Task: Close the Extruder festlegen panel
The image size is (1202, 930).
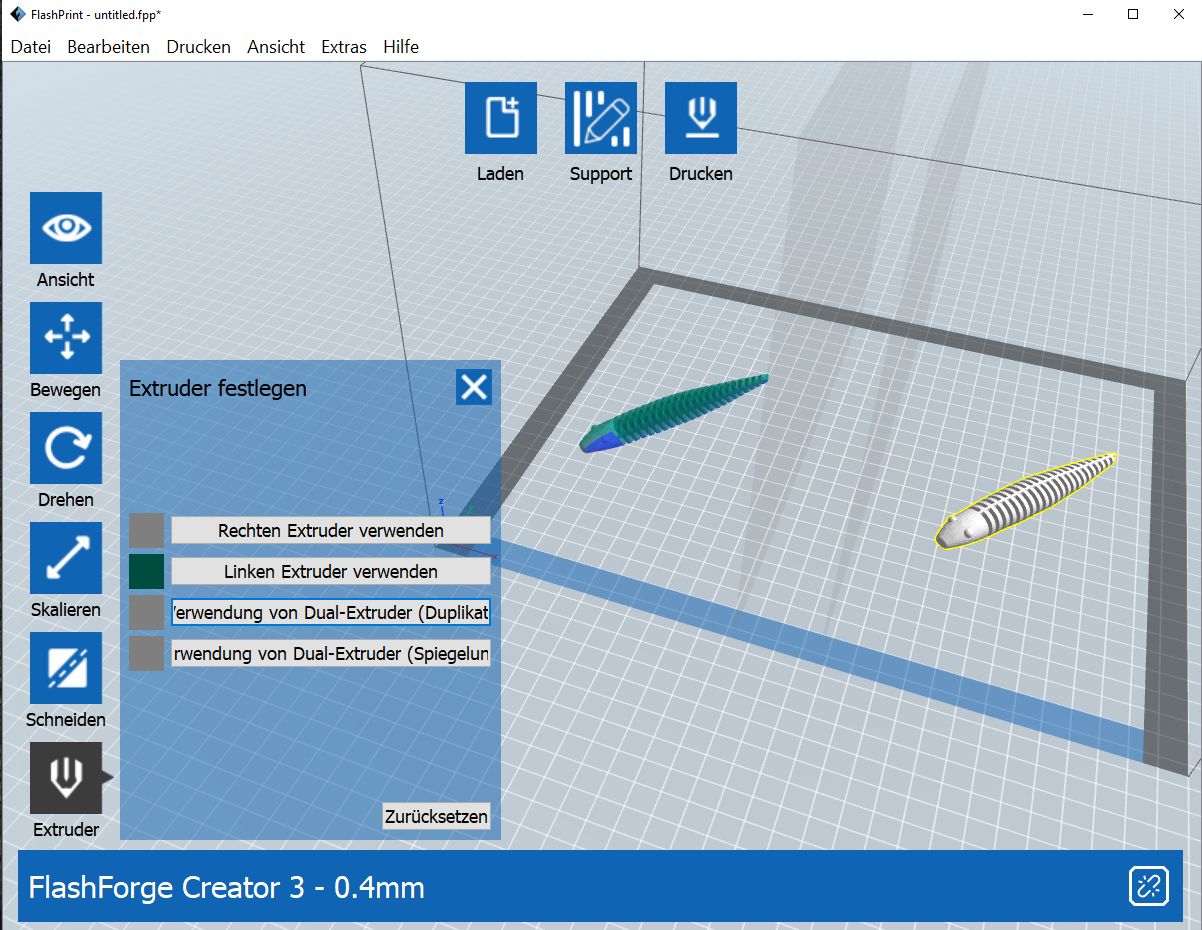Action: (x=474, y=387)
